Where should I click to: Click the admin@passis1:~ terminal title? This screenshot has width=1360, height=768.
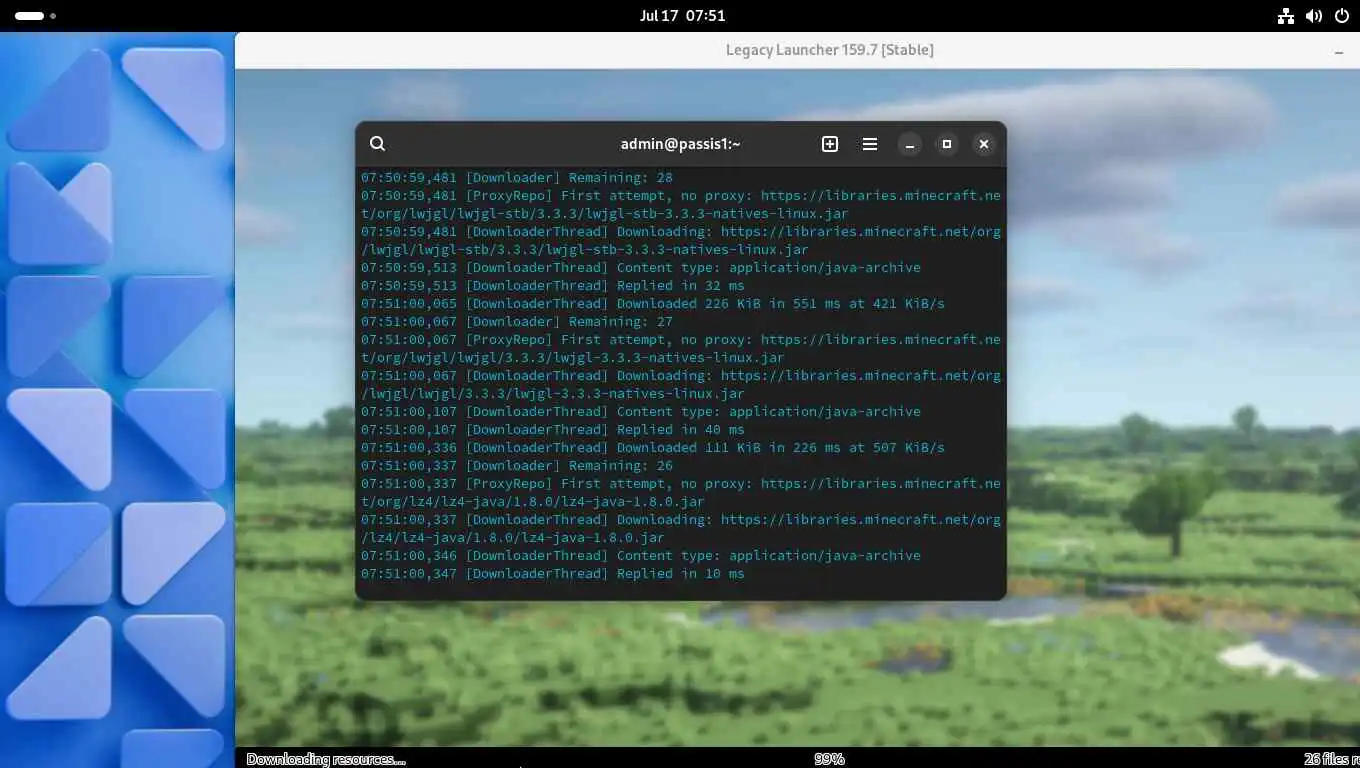[x=681, y=144]
